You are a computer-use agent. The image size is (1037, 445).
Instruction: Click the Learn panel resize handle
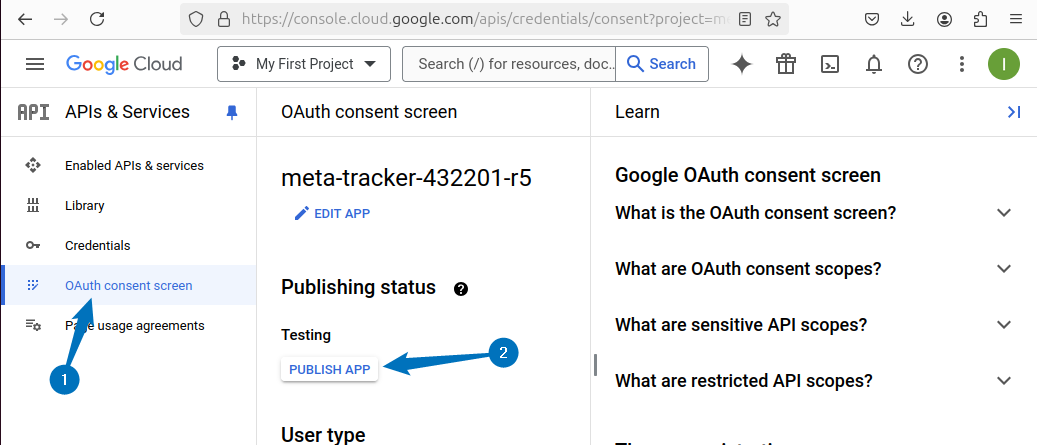pyautogui.click(x=595, y=365)
